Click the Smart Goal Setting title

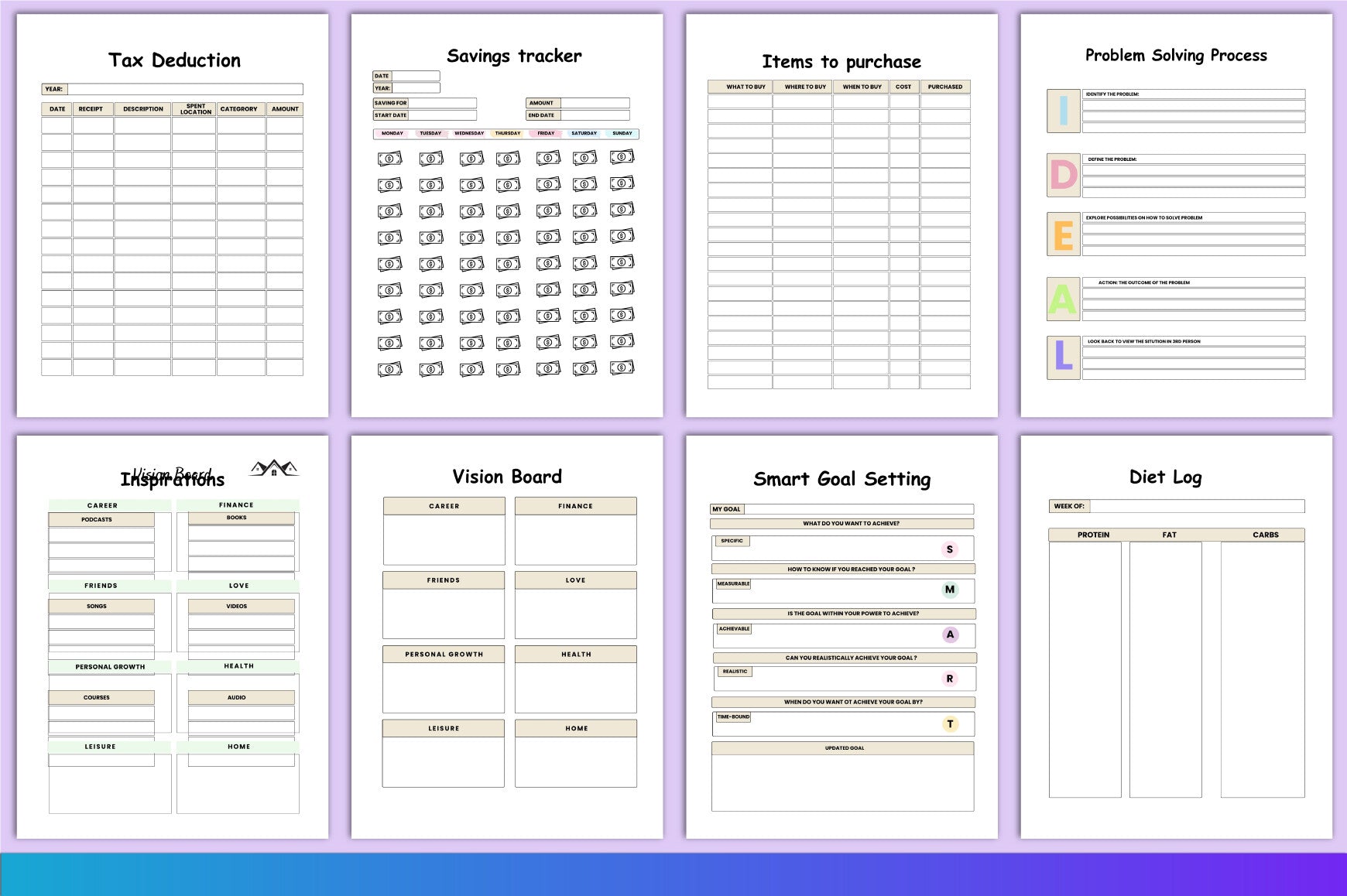842,480
